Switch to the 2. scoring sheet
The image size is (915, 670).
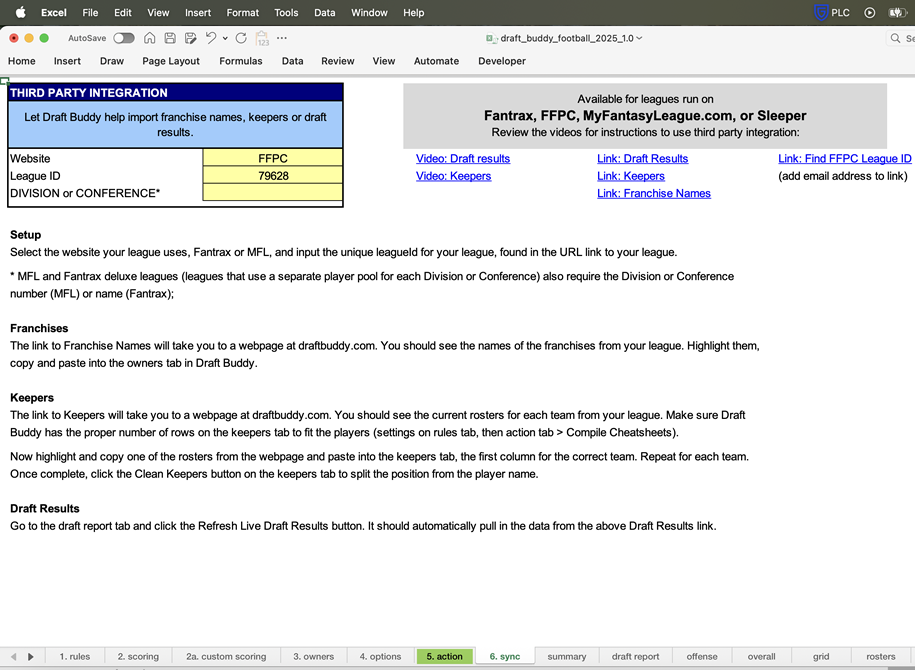click(138, 656)
